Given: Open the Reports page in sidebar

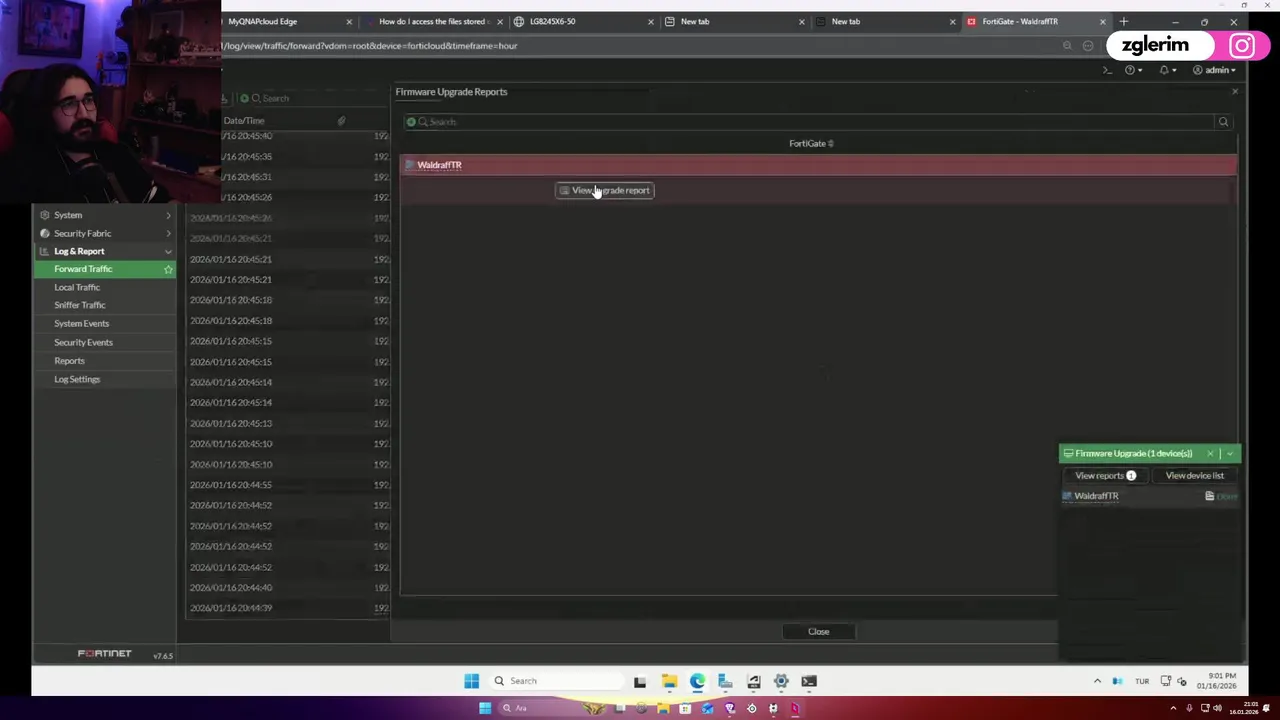Looking at the screenshot, I should [69, 360].
